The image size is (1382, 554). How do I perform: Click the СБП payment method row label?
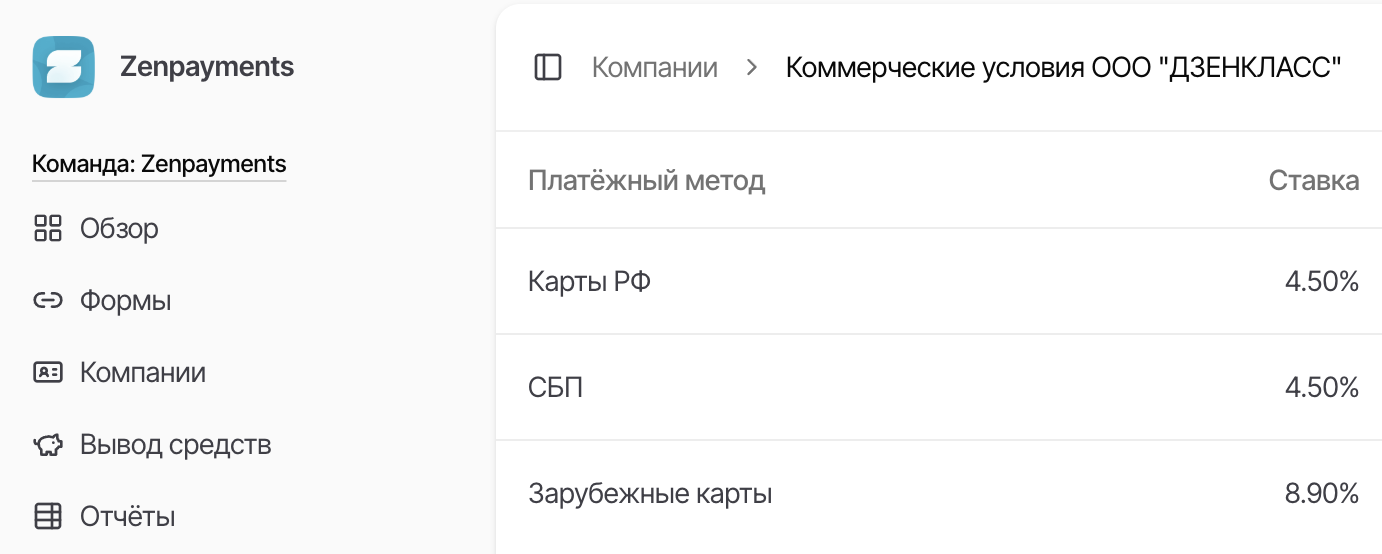tap(555, 387)
